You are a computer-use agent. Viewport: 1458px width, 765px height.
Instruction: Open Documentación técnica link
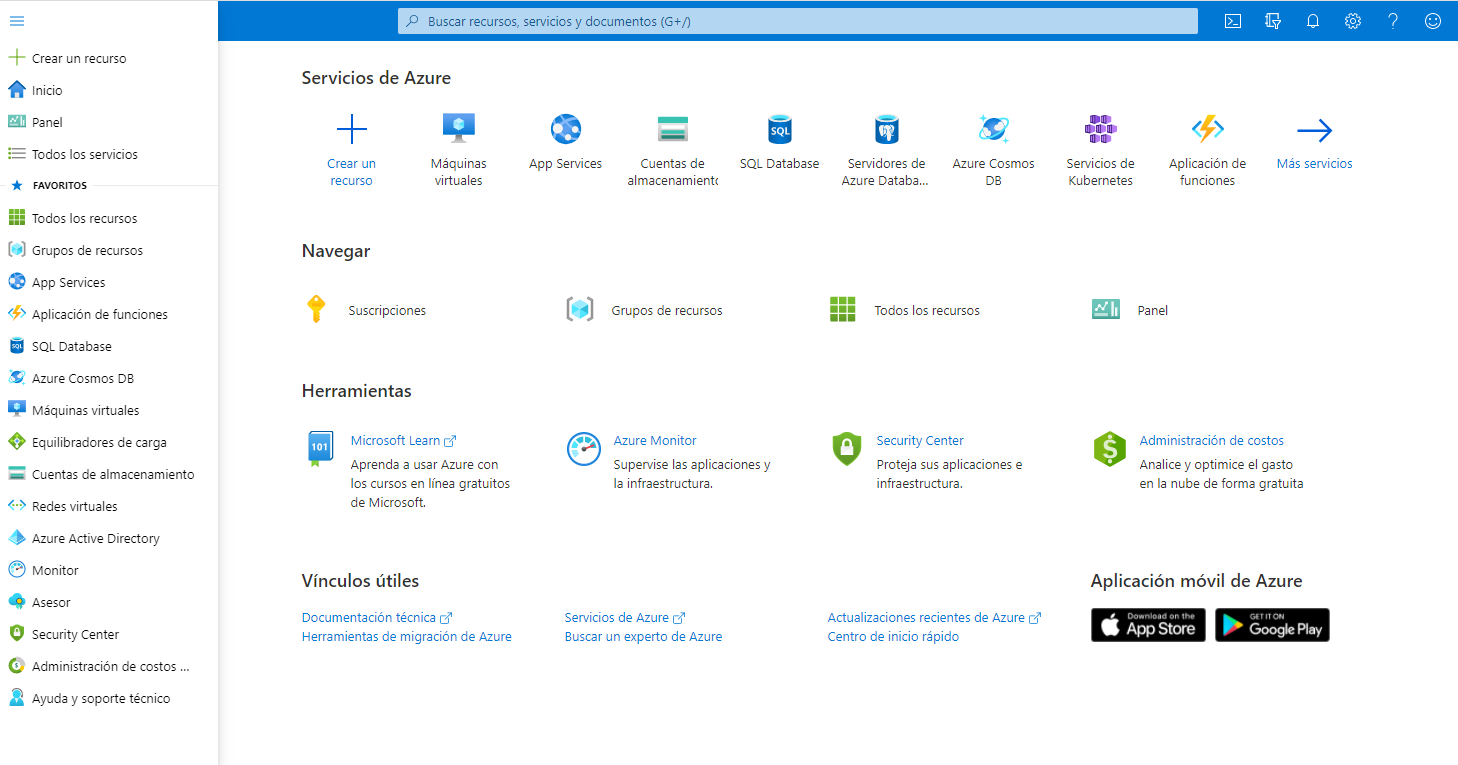click(x=370, y=618)
